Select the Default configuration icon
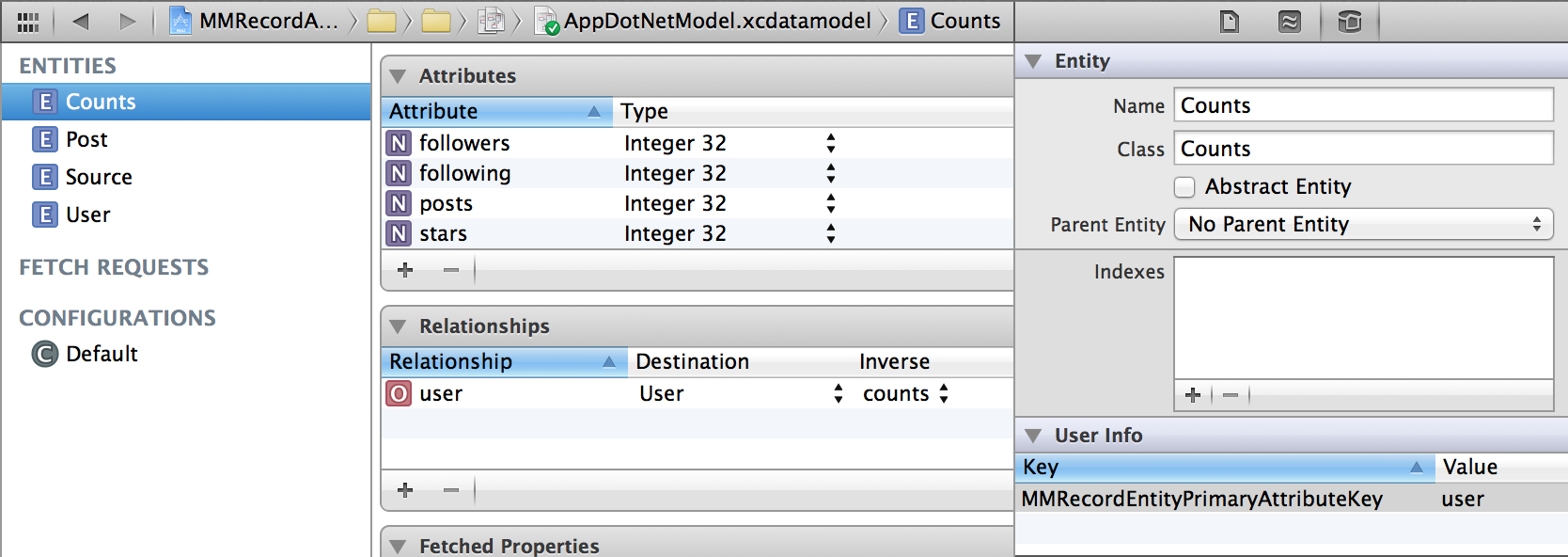This screenshot has height=557, width=1568. (44, 354)
